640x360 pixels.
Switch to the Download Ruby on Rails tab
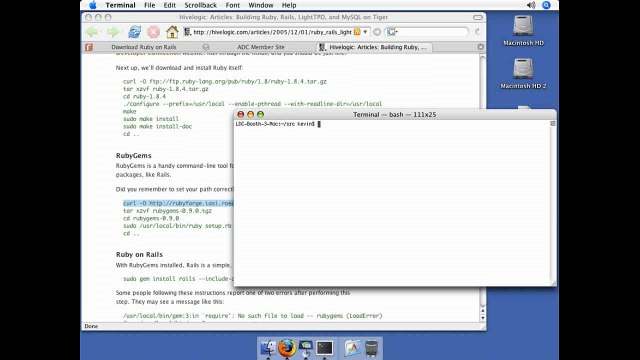click(144, 47)
